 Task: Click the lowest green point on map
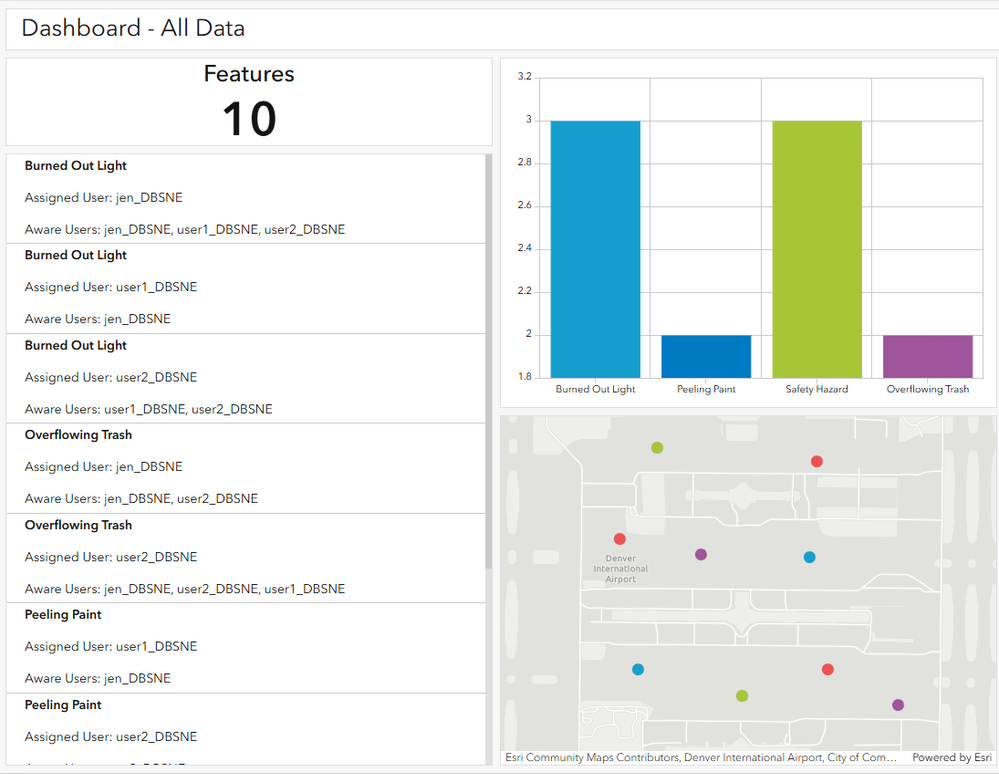pyautogui.click(x=742, y=696)
